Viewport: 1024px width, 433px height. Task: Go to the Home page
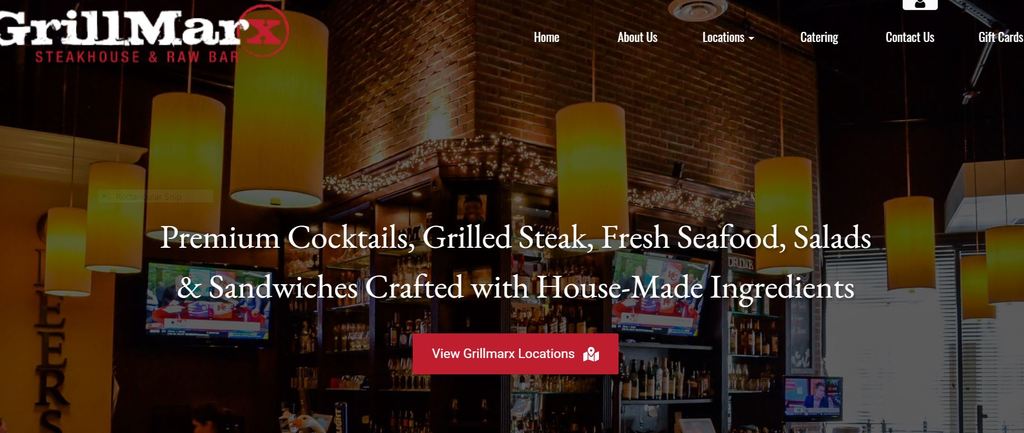[547, 37]
